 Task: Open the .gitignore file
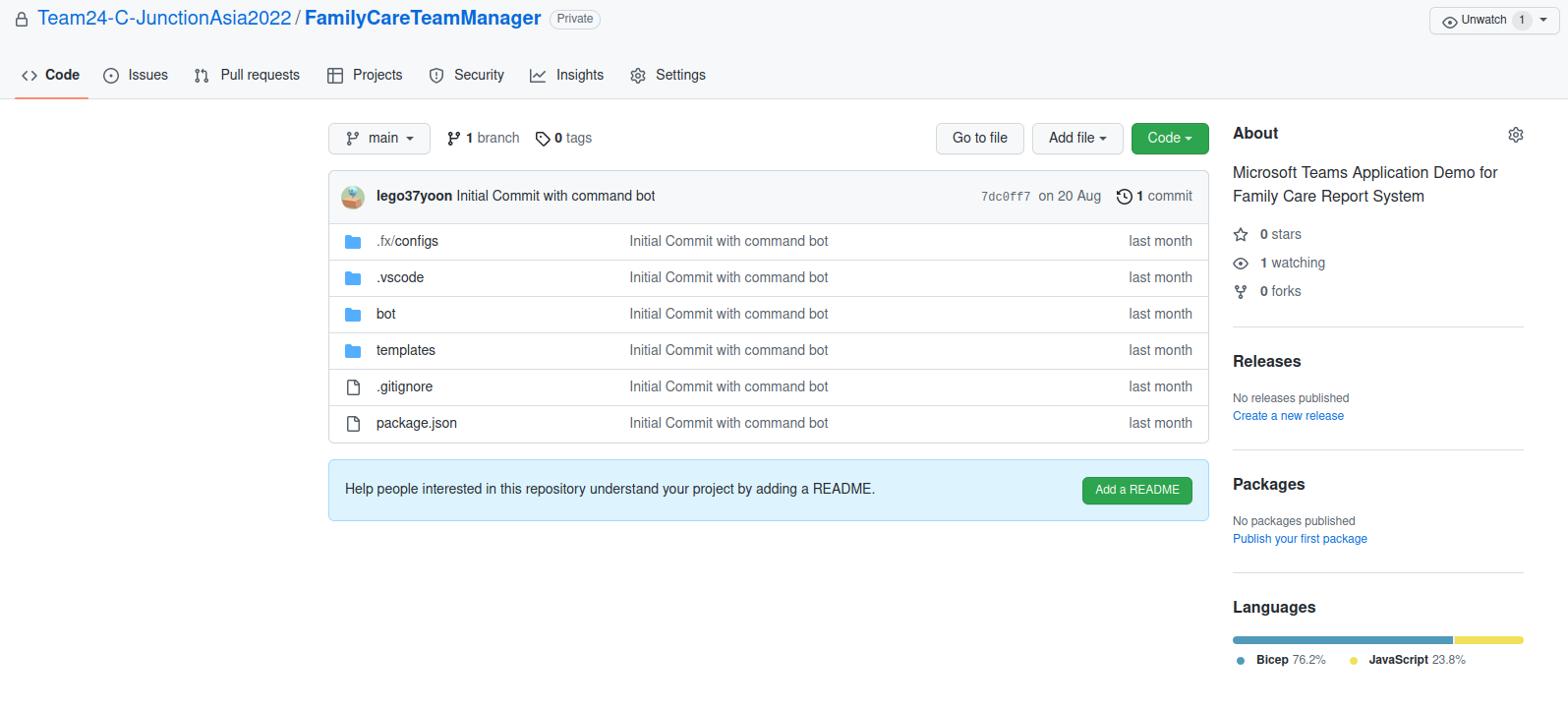click(x=404, y=386)
